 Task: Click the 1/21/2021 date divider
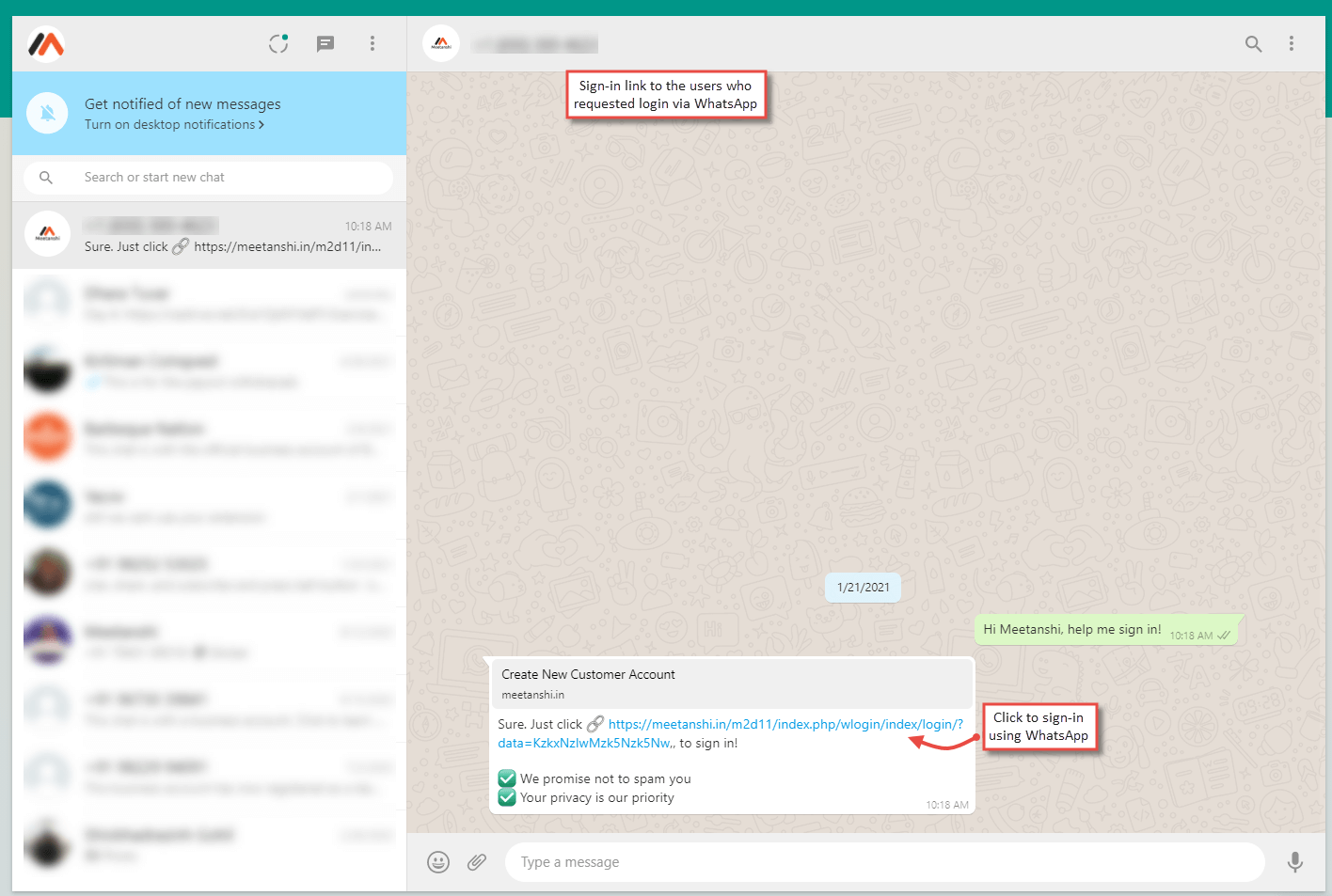click(x=862, y=587)
